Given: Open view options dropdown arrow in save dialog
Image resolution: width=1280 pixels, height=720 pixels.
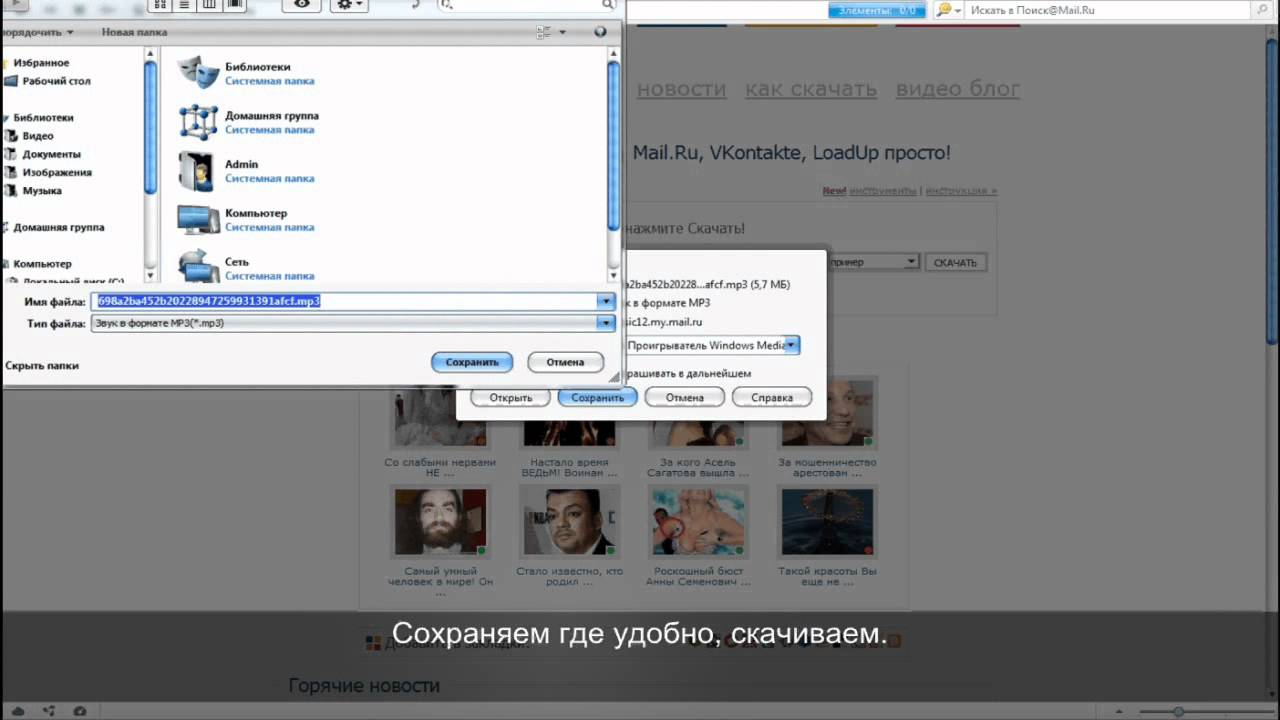Looking at the screenshot, I should pyautogui.click(x=562, y=32).
